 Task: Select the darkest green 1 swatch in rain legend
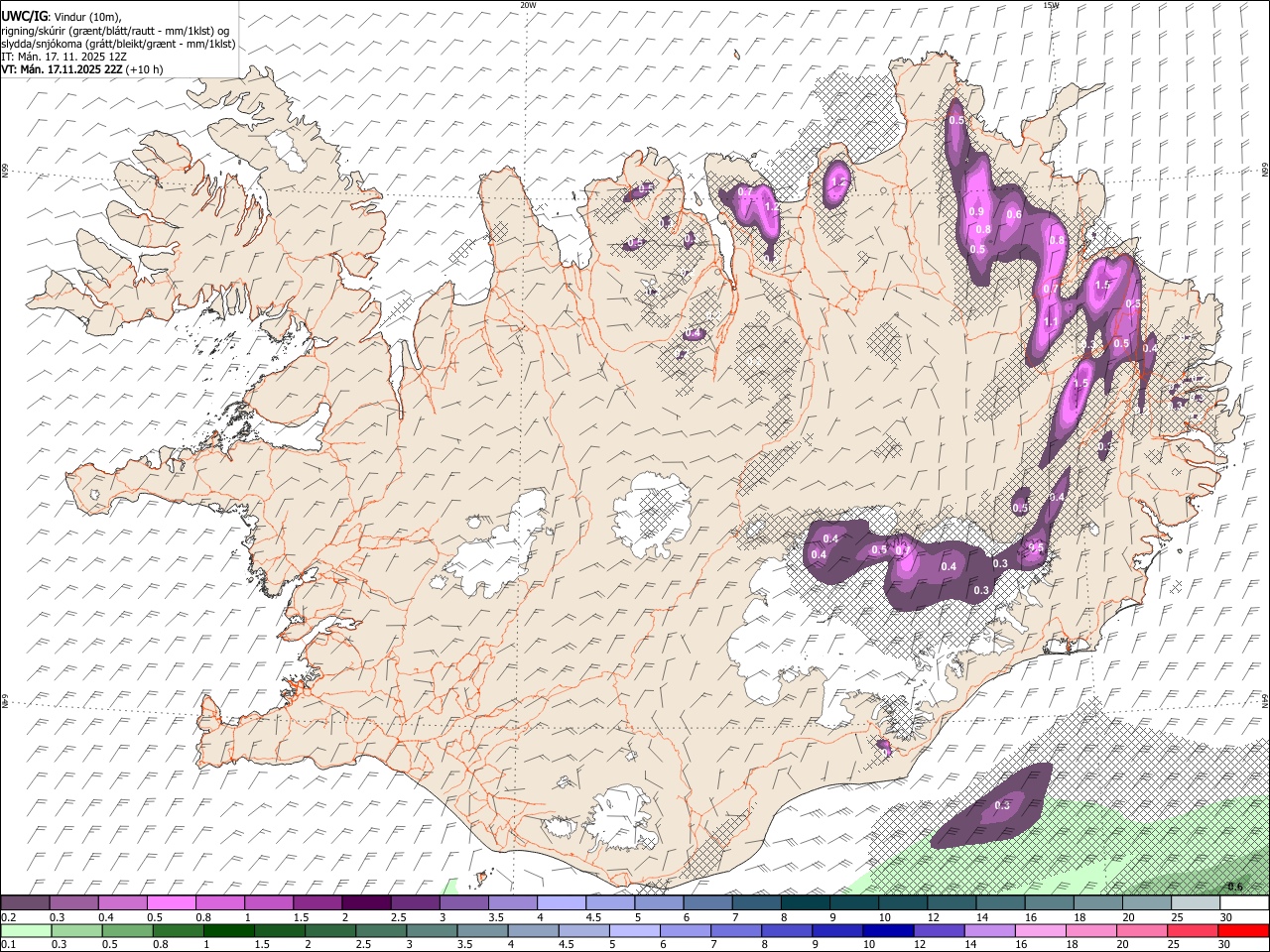point(228,931)
